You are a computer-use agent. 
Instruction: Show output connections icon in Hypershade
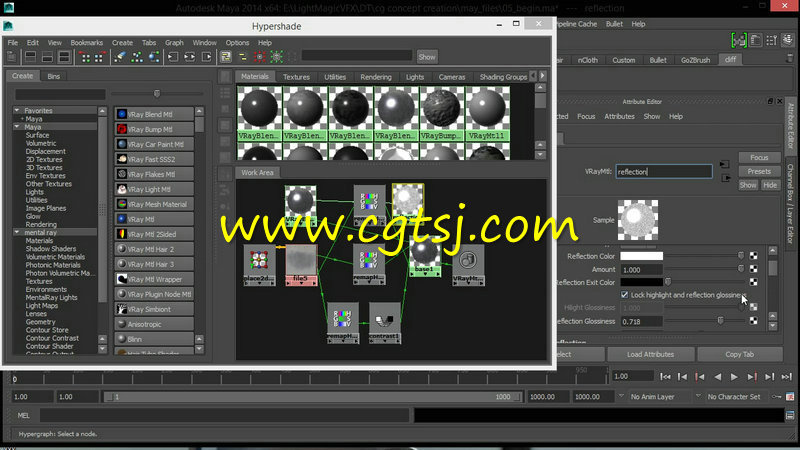pos(207,57)
